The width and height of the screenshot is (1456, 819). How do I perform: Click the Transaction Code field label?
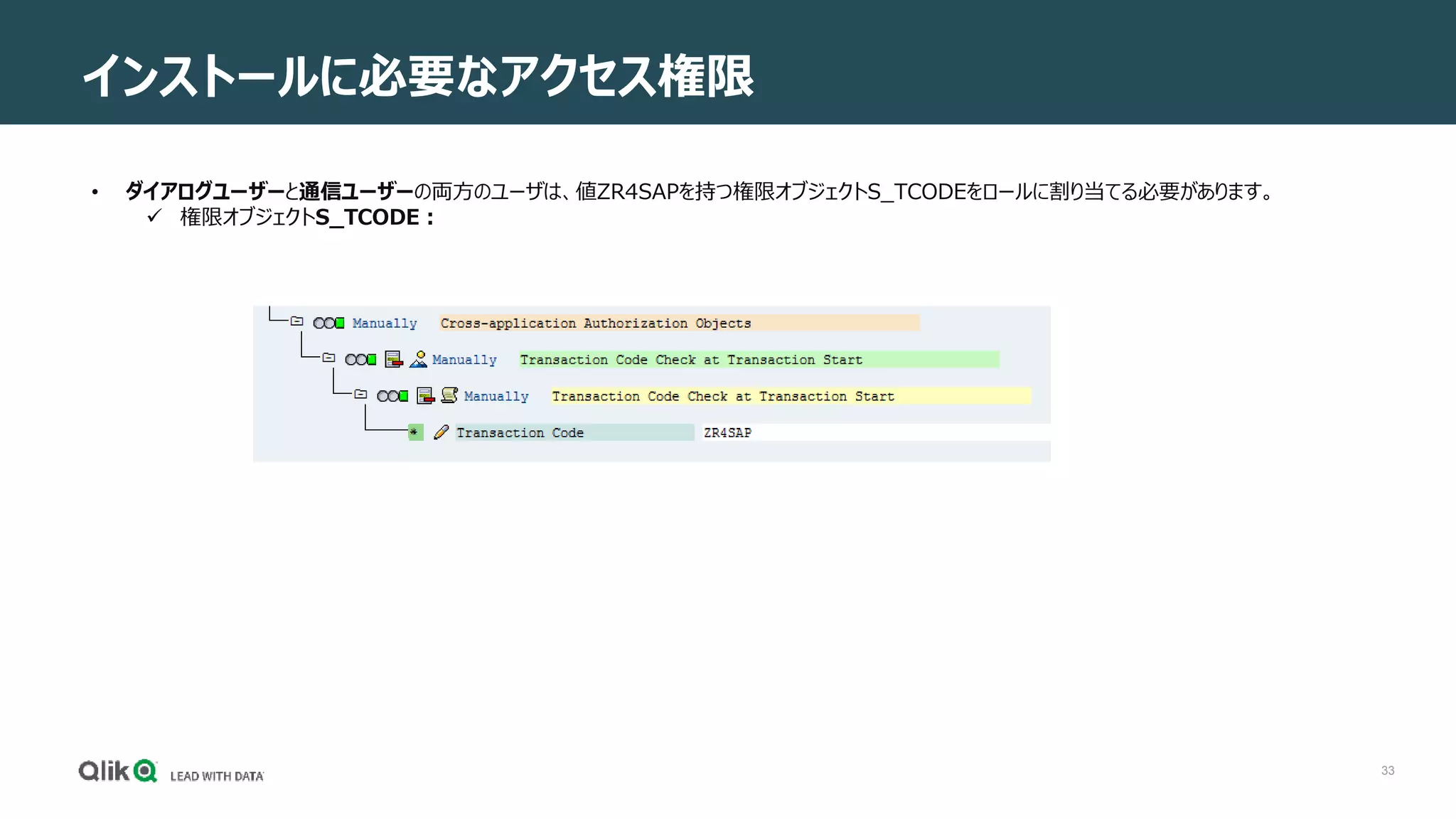tap(574, 432)
